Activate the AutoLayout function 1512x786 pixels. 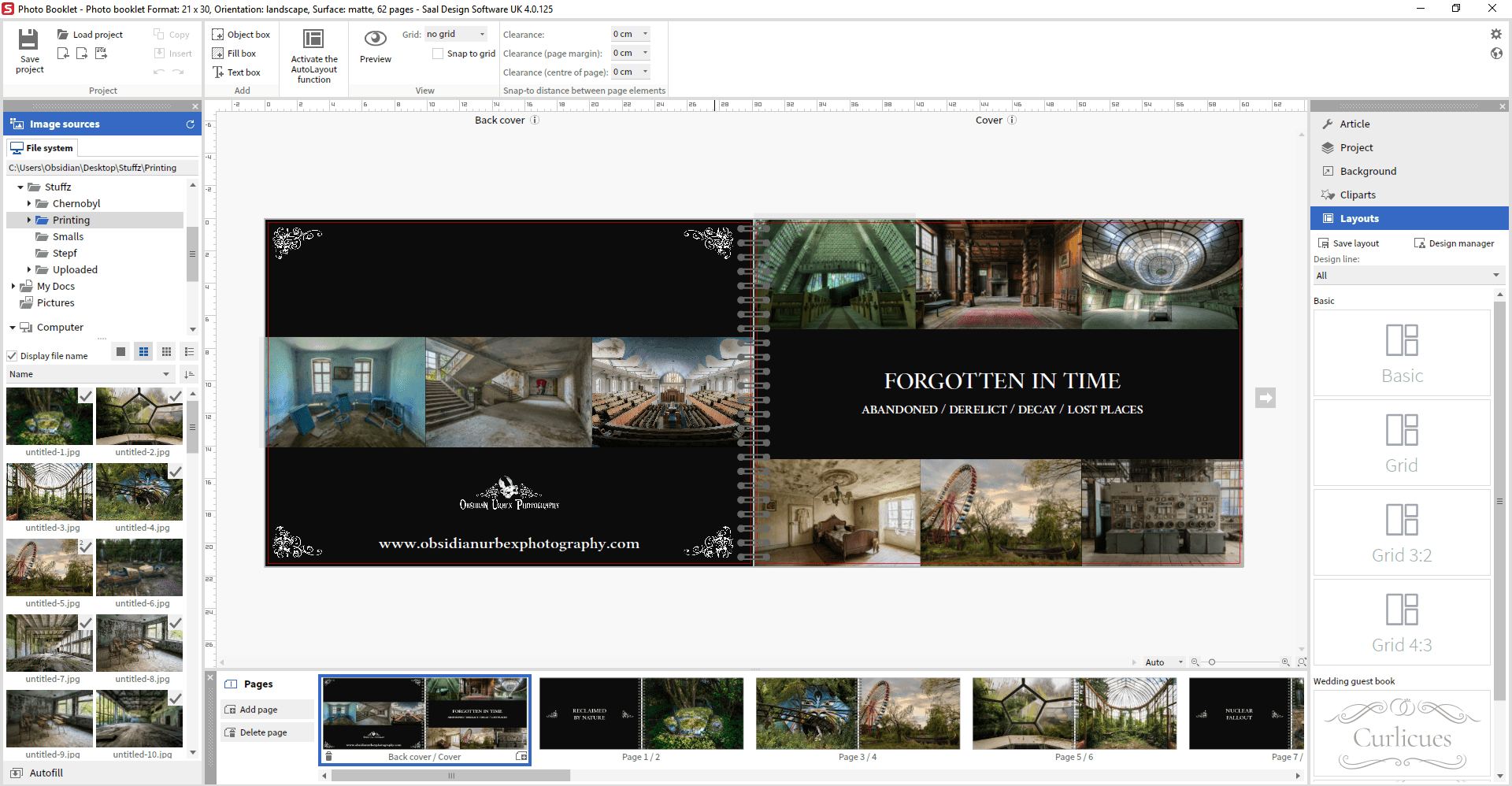313,55
